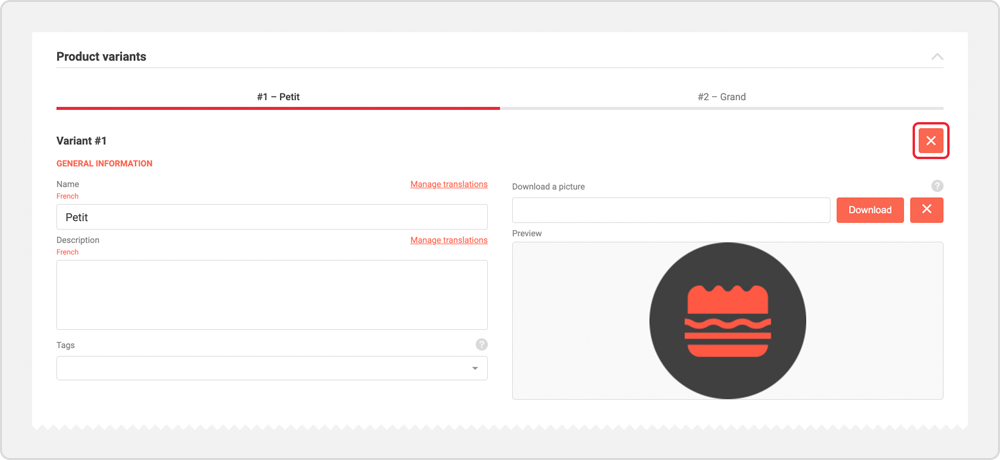Switch to the #2 – Grand tab
The height and width of the screenshot is (460, 1000).
[721, 97]
